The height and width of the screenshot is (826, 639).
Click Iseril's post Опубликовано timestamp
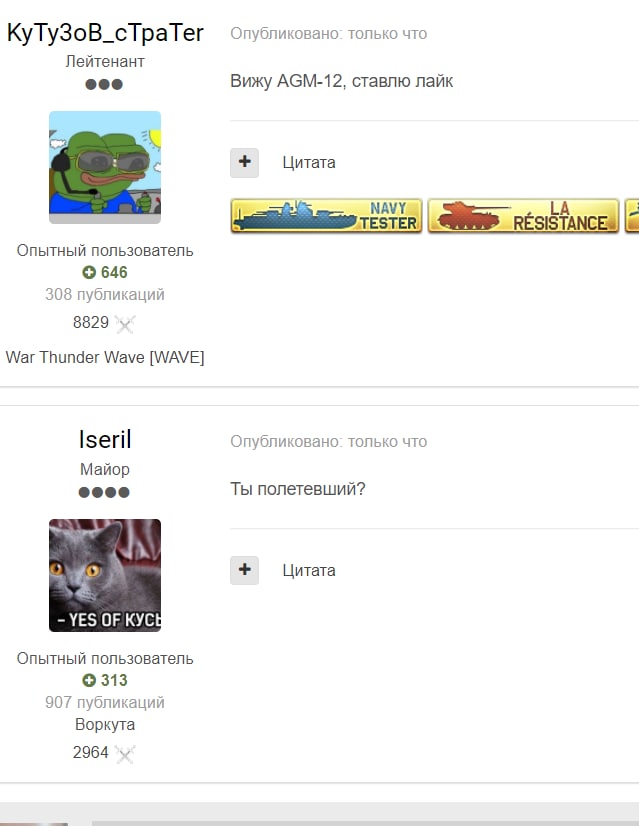coord(328,441)
